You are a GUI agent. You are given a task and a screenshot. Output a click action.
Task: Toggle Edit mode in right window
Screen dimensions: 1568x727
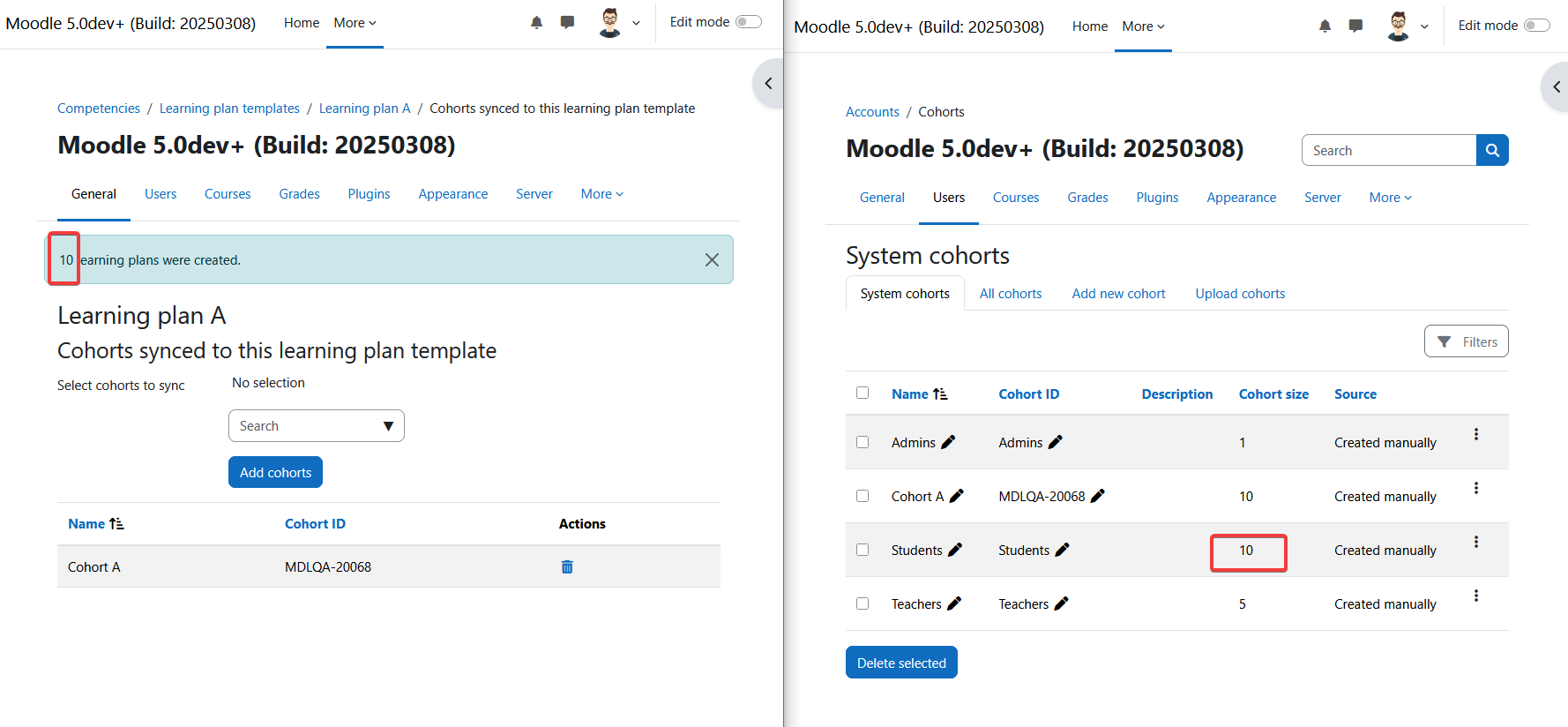(x=1536, y=26)
